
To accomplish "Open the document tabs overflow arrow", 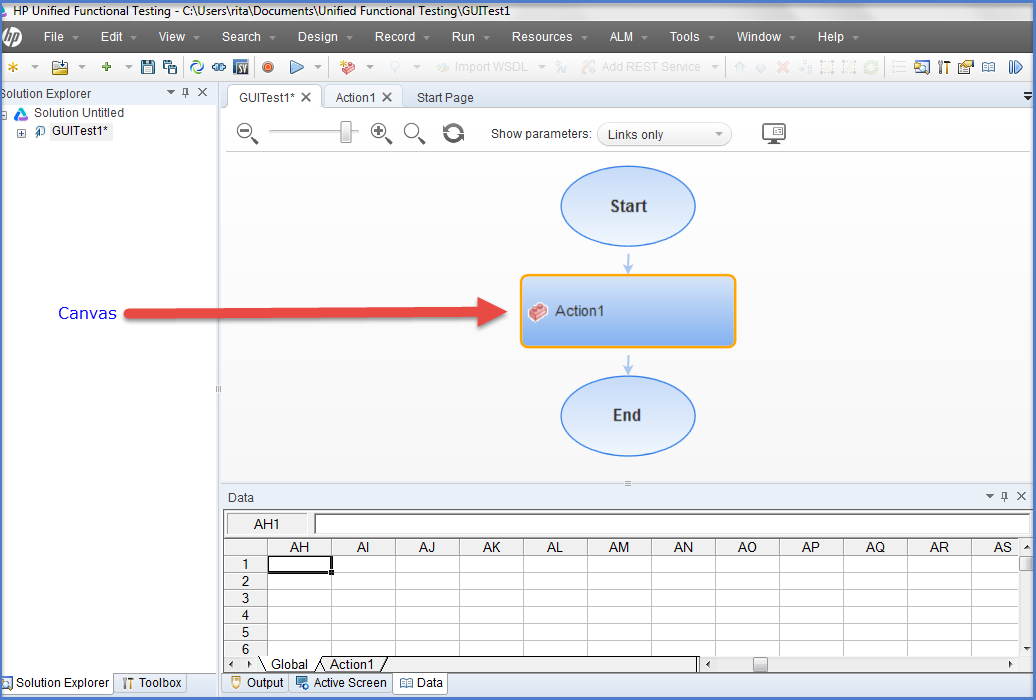I will coord(1027,97).
